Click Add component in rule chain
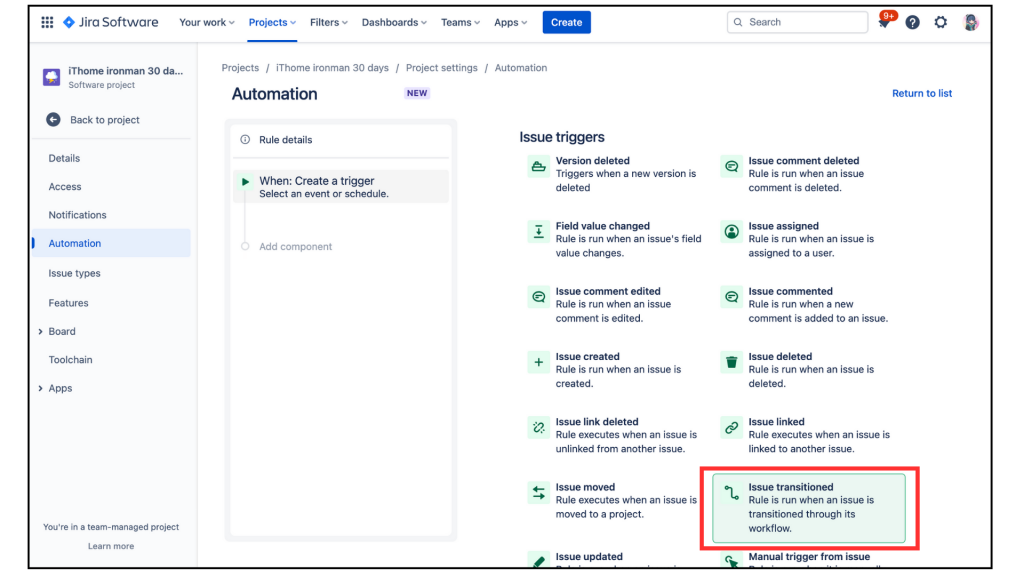Viewport: 1024px width, 576px height. coord(295,247)
